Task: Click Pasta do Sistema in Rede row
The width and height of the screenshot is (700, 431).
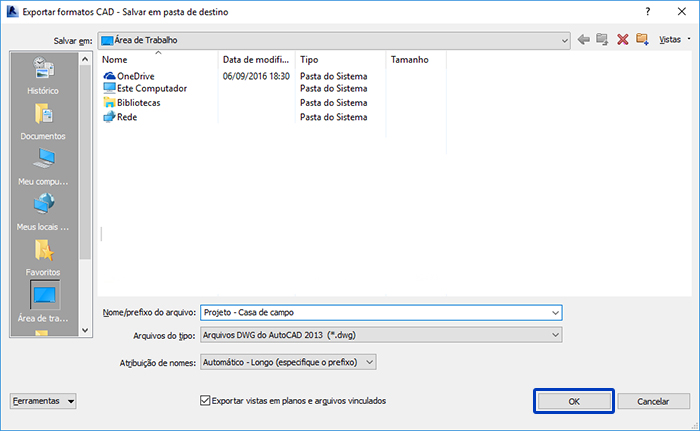Action: pos(333,117)
